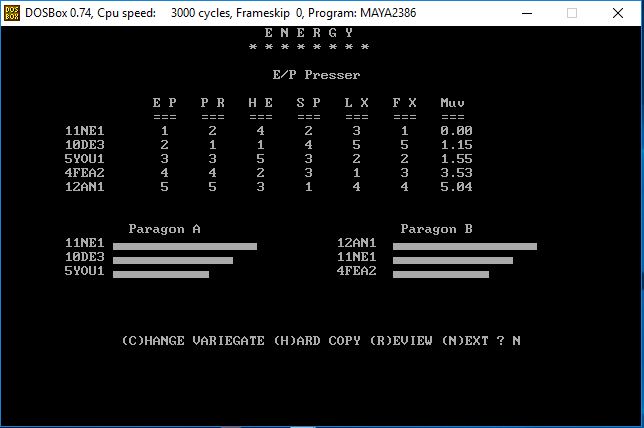The height and width of the screenshot is (428, 644).
Task: Click the E/P Presser subtitle
Action: (x=317, y=75)
